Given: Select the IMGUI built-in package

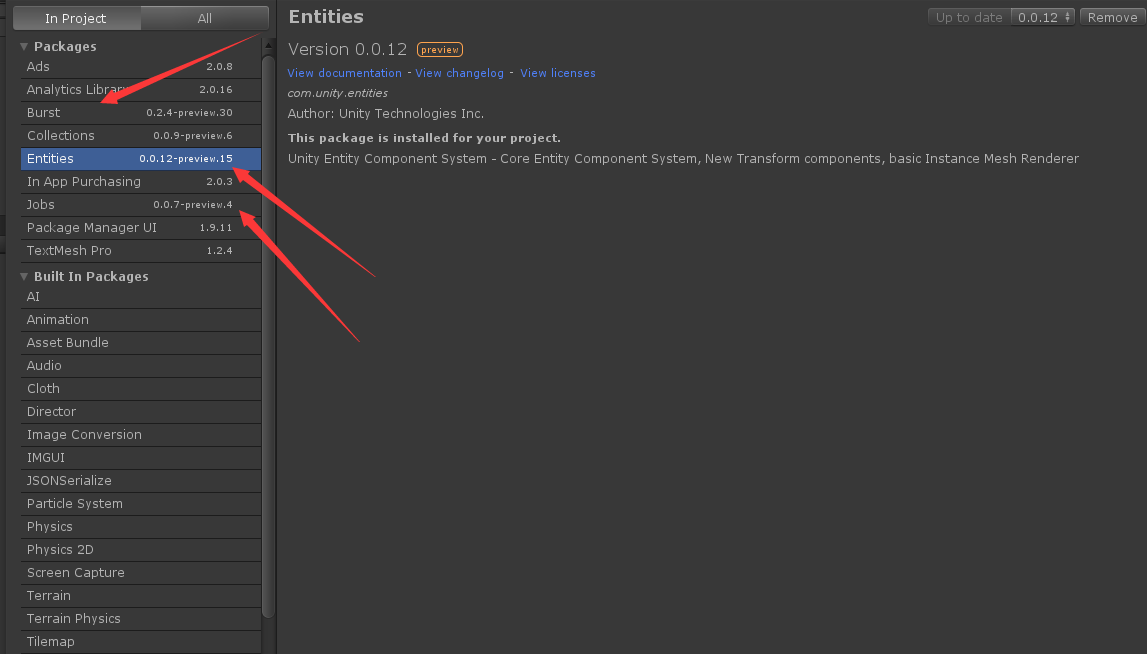Looking at the screenshot, I should point(140,458).
